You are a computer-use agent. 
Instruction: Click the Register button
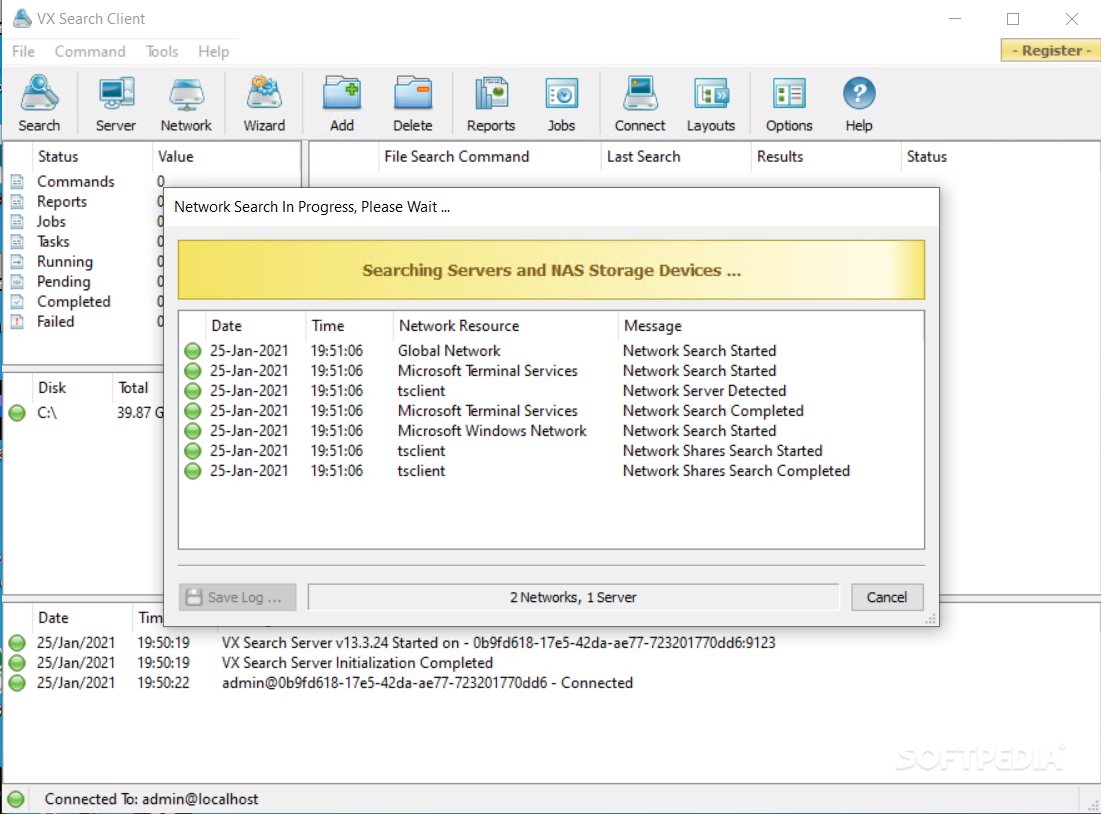click(x=1050, y=51)
